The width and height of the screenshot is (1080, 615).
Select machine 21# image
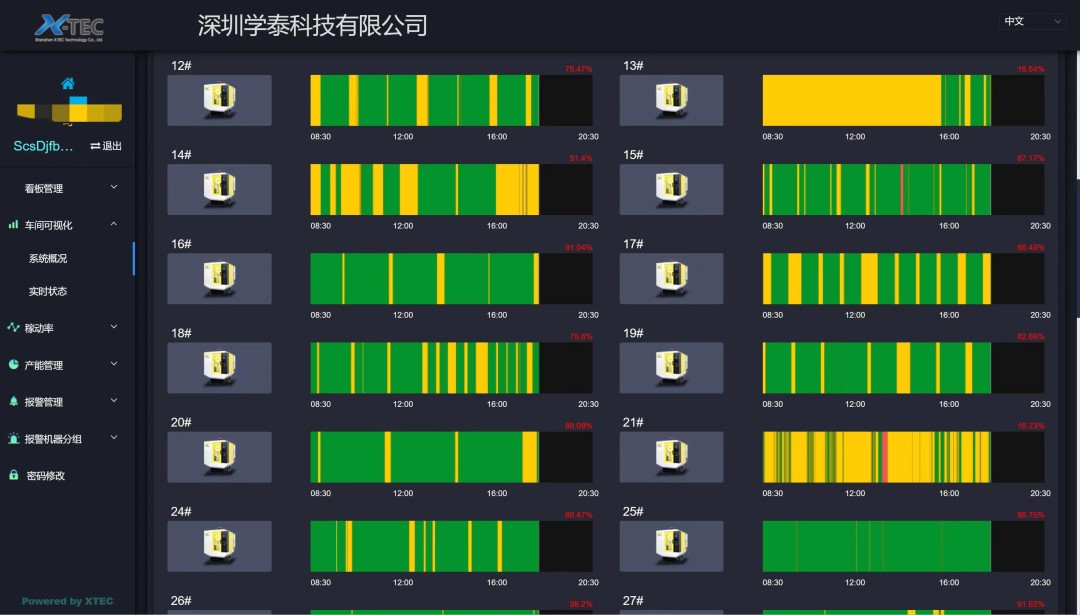671,457
